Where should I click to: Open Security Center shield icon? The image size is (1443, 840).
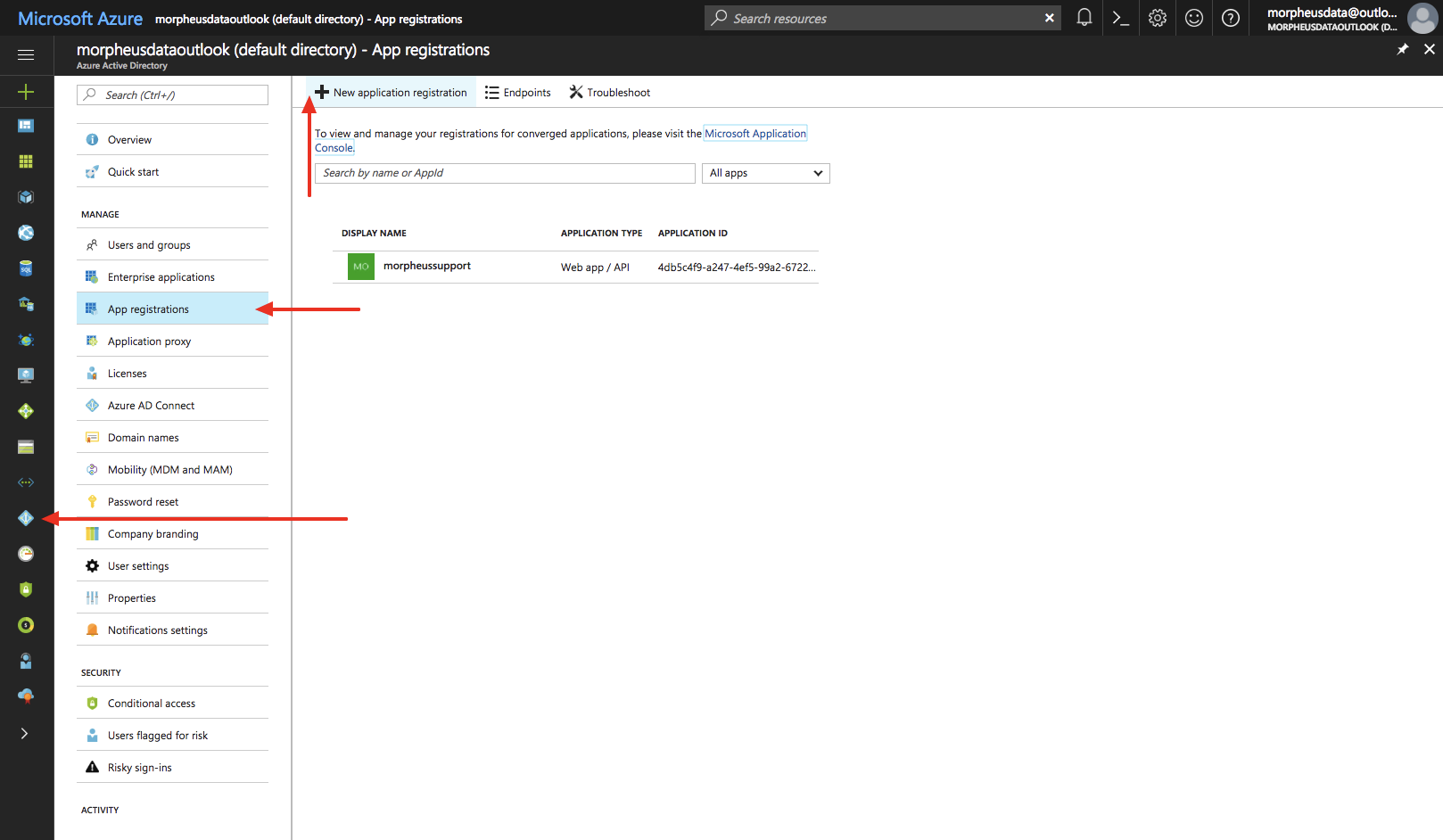26,589
